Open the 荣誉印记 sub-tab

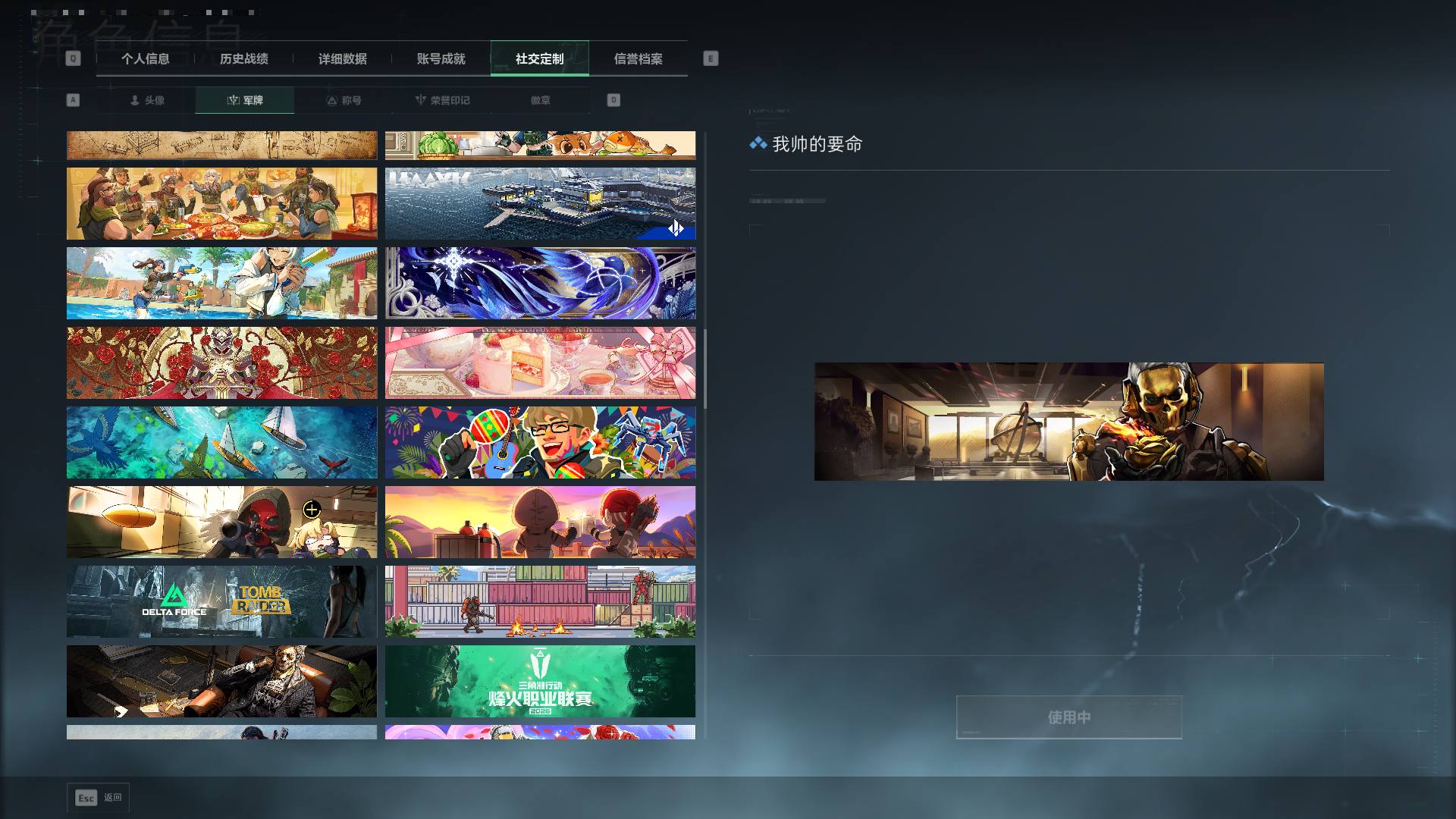pos(442,100)
